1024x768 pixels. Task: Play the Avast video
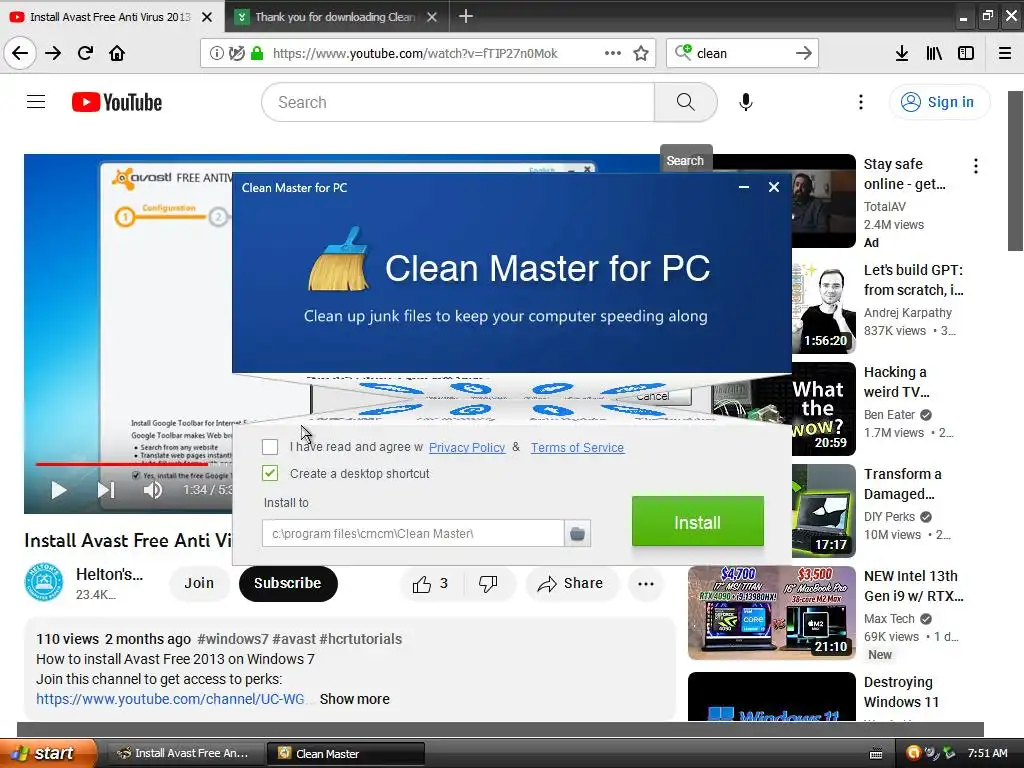(59, 490)
